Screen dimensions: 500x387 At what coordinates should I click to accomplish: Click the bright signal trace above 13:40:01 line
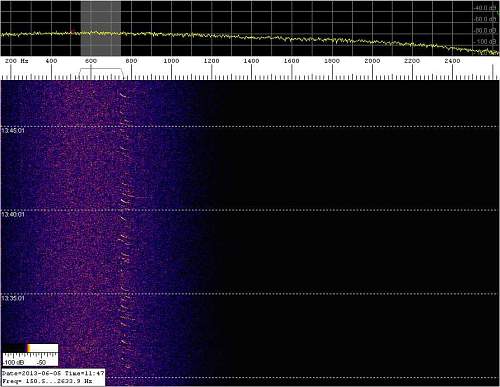pos(124,201)
